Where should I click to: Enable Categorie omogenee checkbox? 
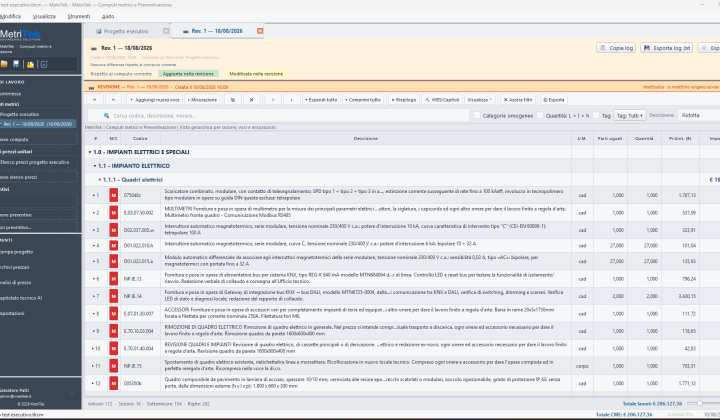[x=477, y=115]
